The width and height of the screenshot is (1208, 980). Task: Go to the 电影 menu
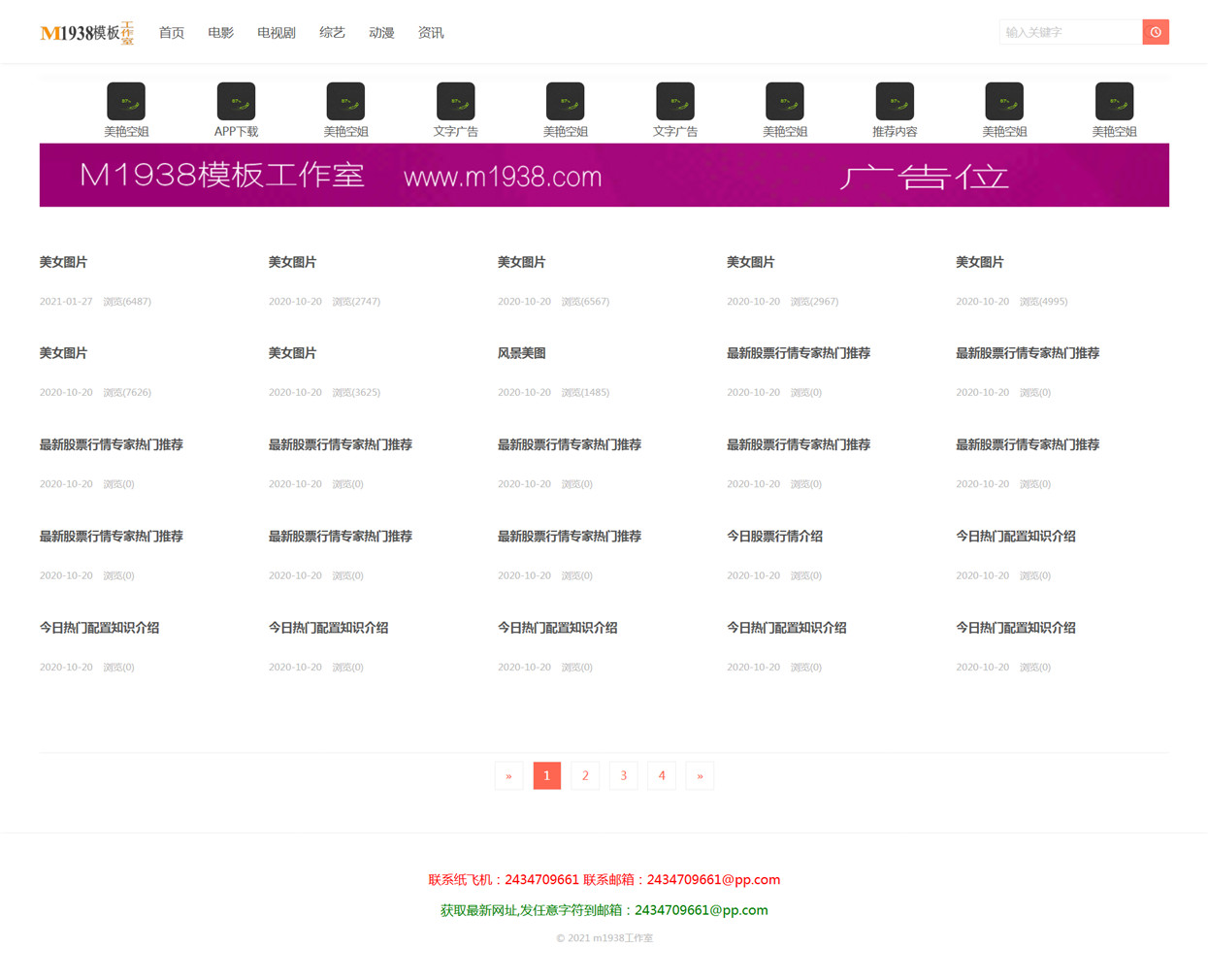pyautogui.click(x=220, y=33)
